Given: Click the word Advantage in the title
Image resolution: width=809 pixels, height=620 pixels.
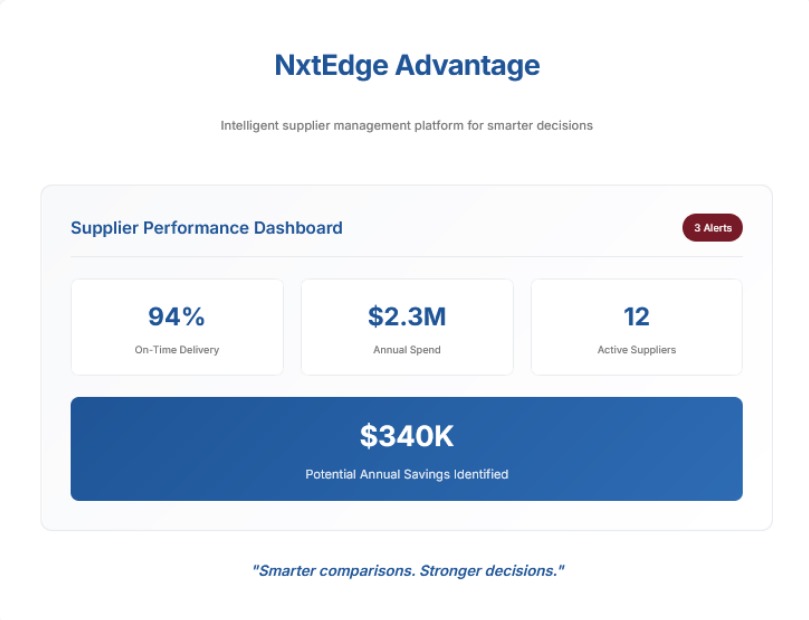Looking at the screenshot, I should tap(467, 66).
